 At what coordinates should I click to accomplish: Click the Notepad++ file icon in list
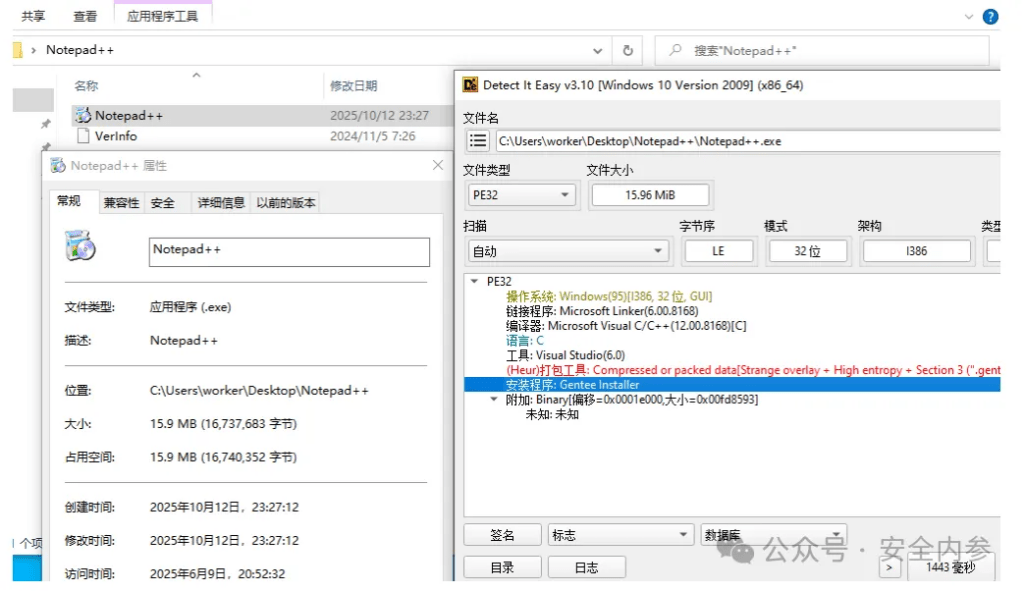click(x=82, y=116)
